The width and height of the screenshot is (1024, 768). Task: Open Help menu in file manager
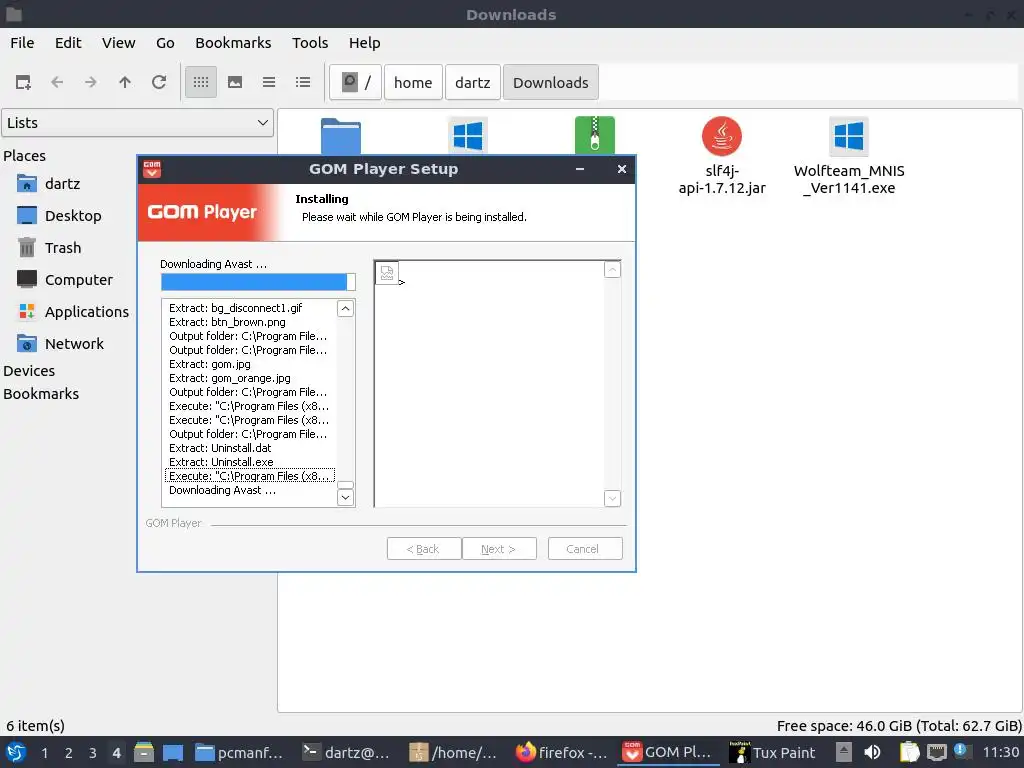[364, 43]
